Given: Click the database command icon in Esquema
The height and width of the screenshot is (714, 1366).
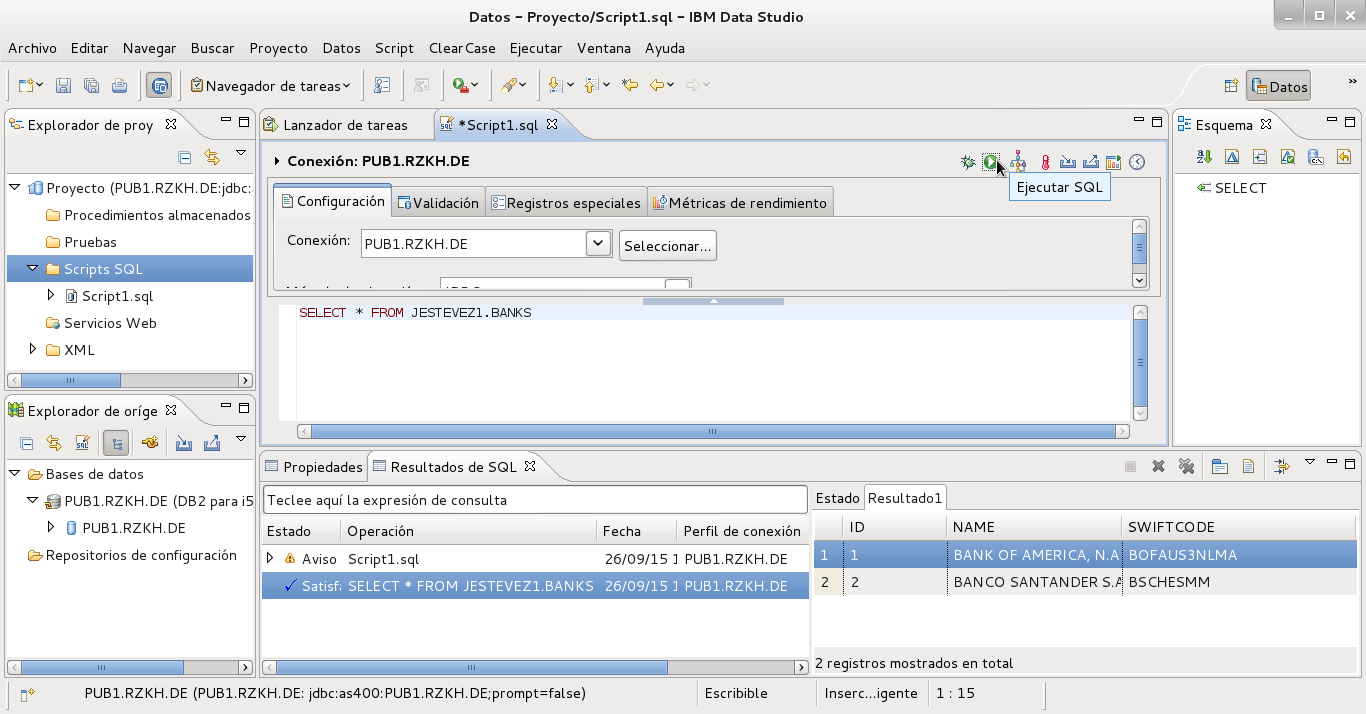Looking at the screenshot, I should pyautogui.click(x=1316, y=156).
